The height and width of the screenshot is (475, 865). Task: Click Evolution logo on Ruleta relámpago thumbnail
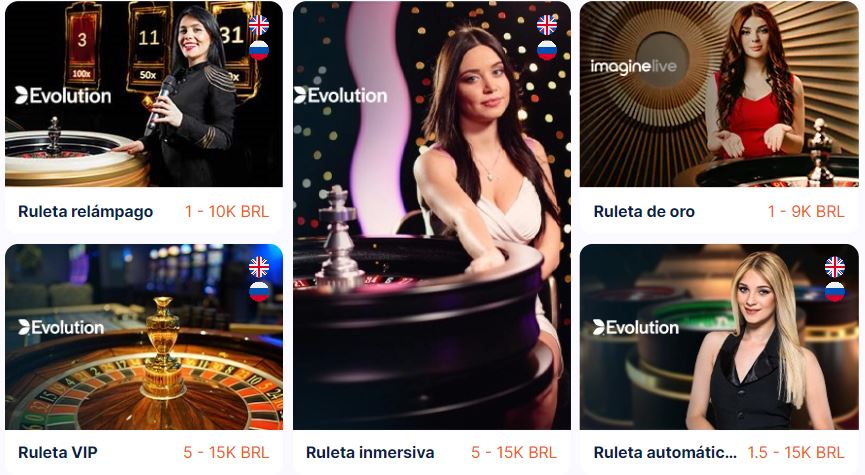click(x=63, y=95)
